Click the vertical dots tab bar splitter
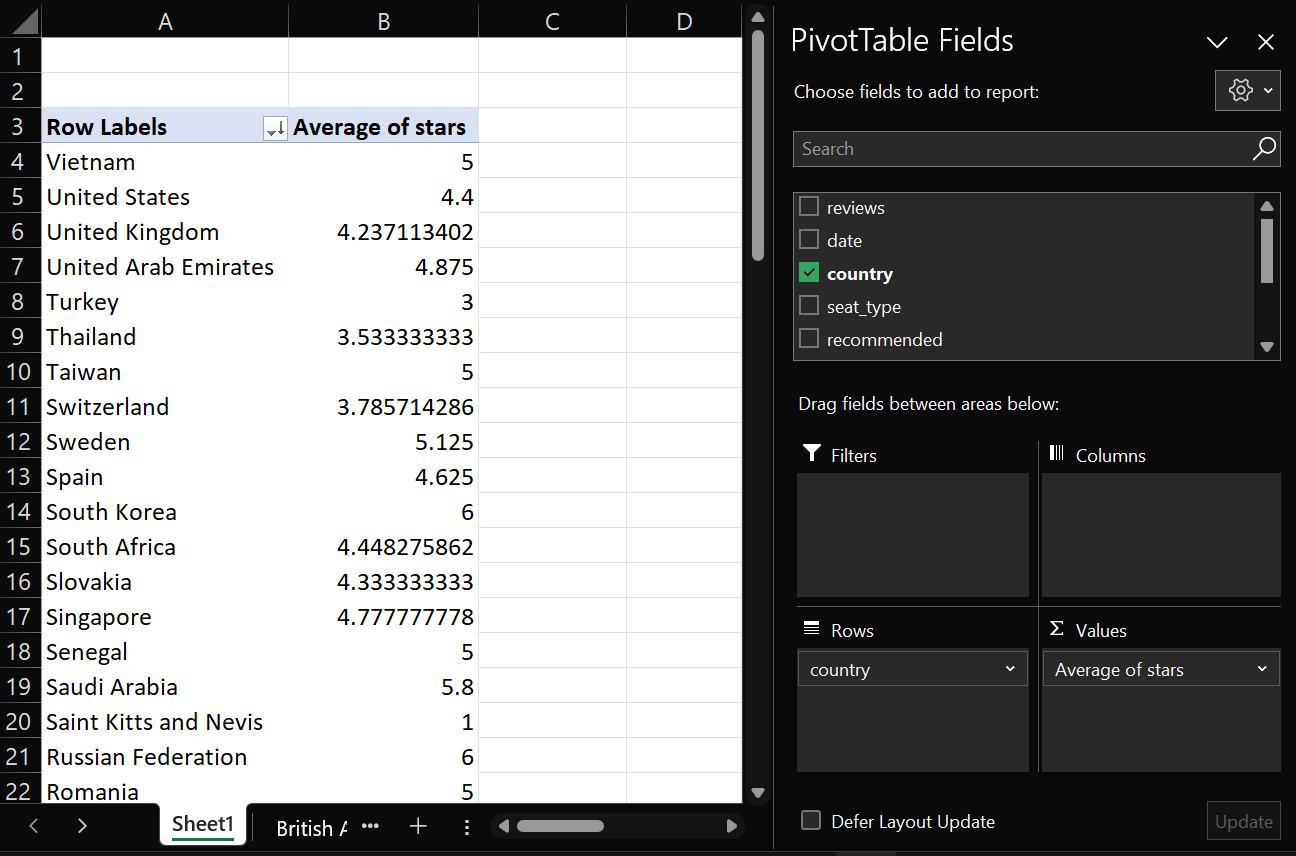Screen dimensions: 1296x856 pyautogui.click(x=467, y=827)
